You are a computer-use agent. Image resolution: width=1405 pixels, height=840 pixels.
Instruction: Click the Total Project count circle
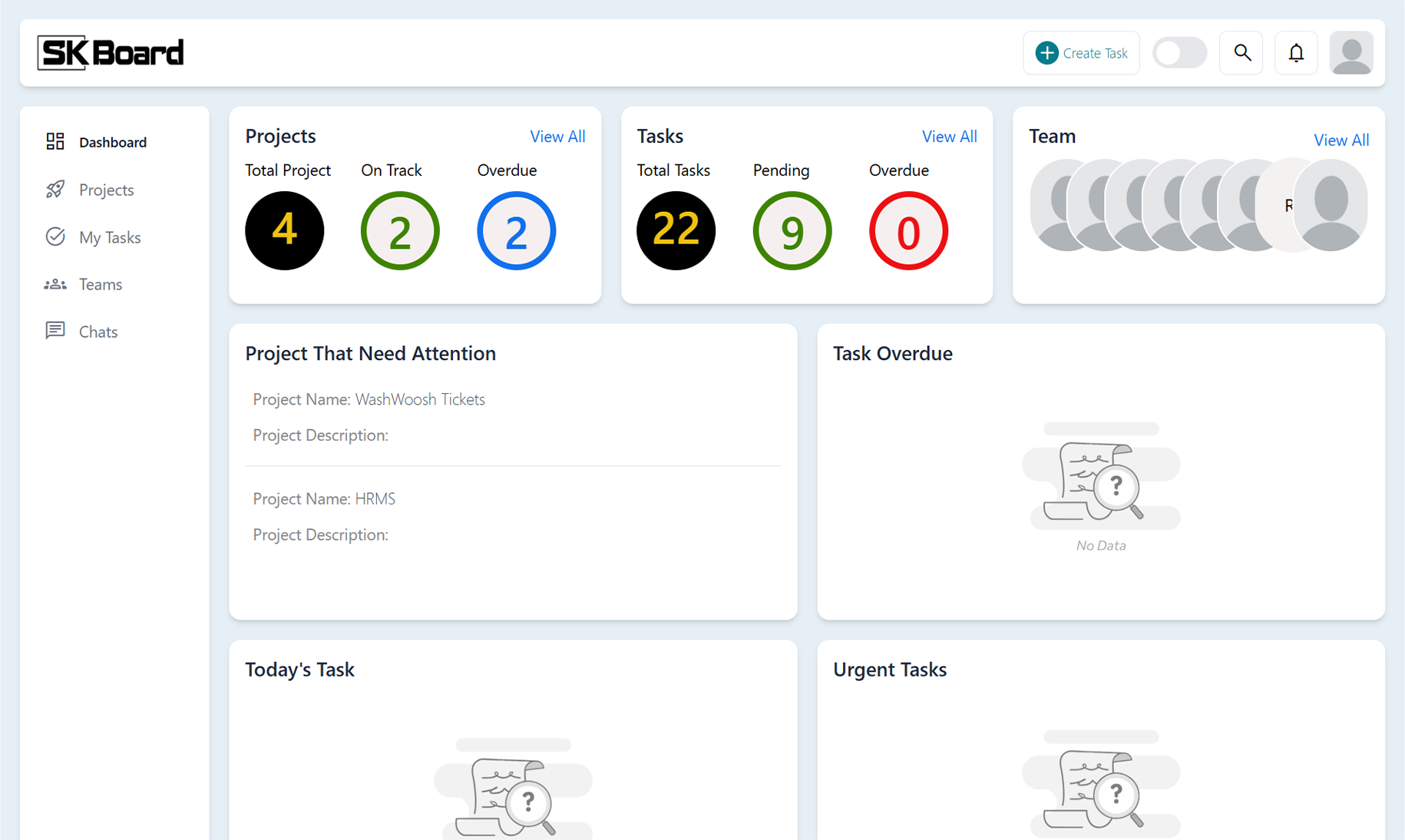point(284,230)
